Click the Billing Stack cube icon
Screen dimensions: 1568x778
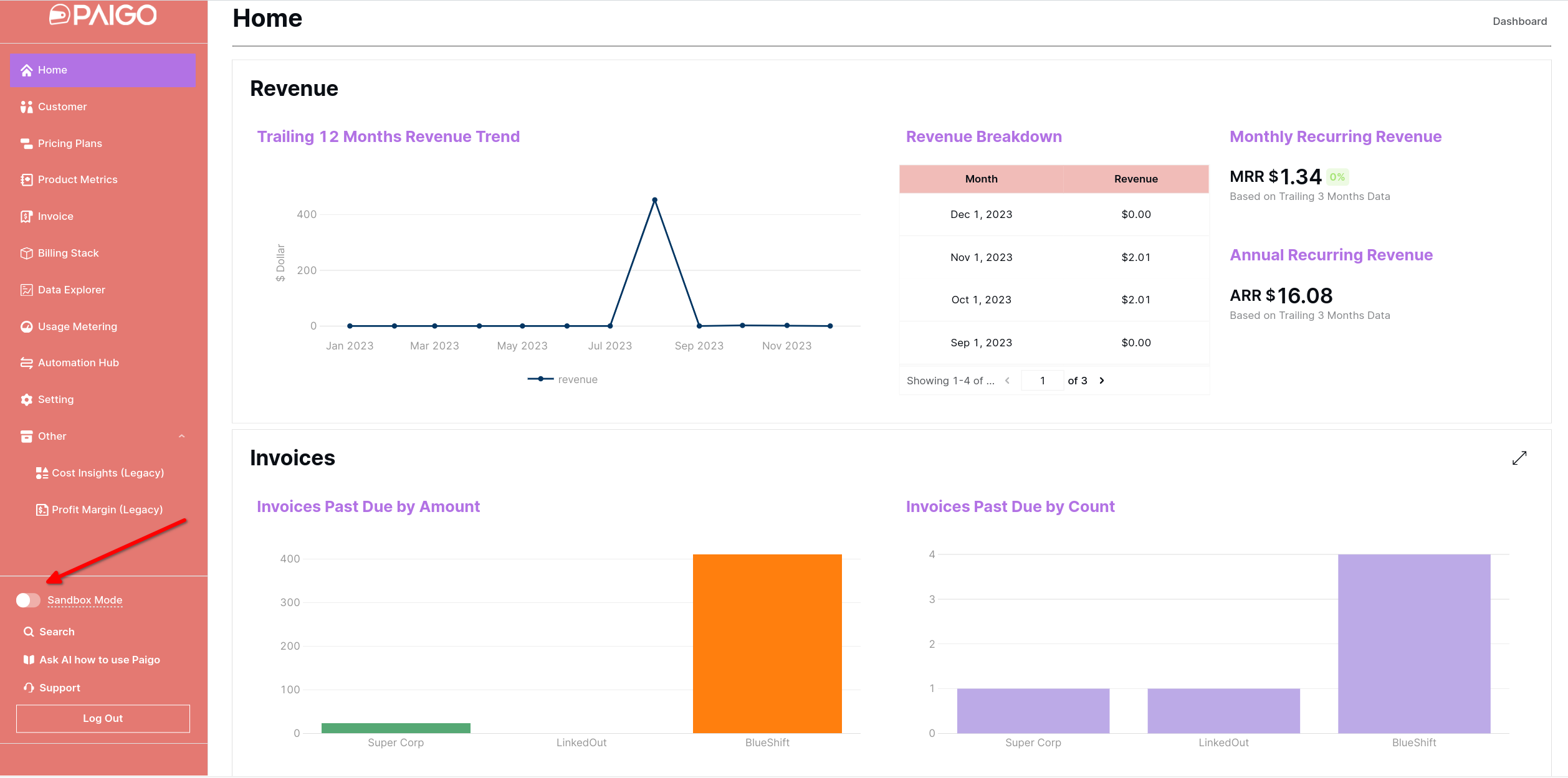[x=26, y=254]
